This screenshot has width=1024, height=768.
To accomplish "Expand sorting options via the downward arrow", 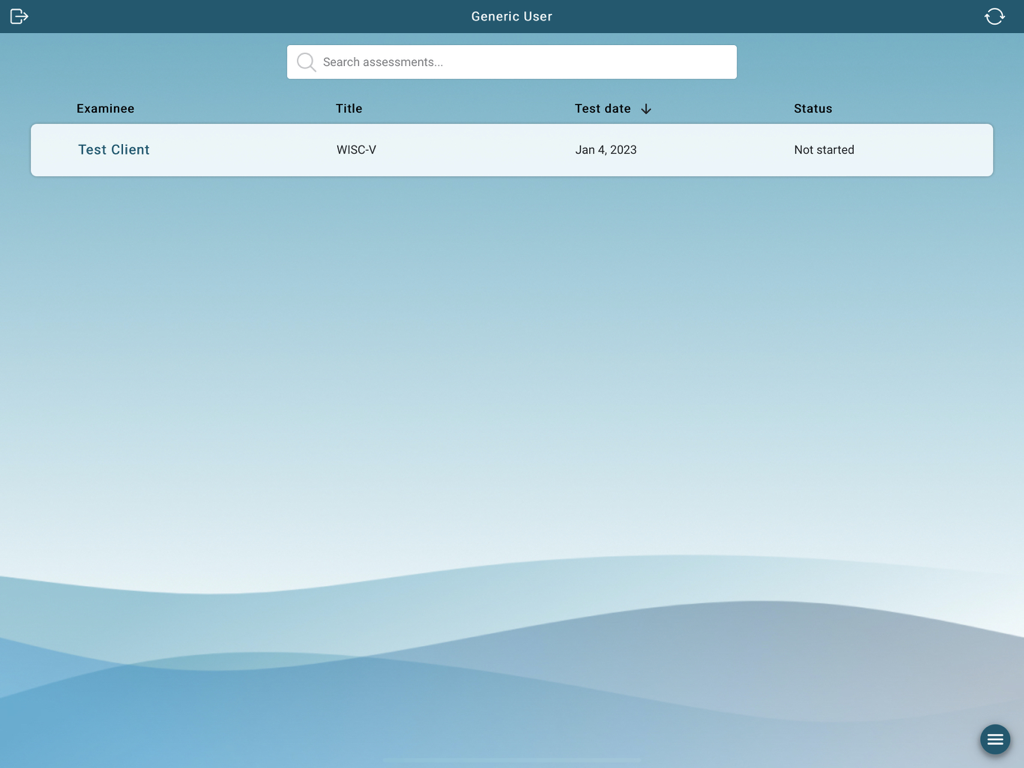I will [645, 109].
